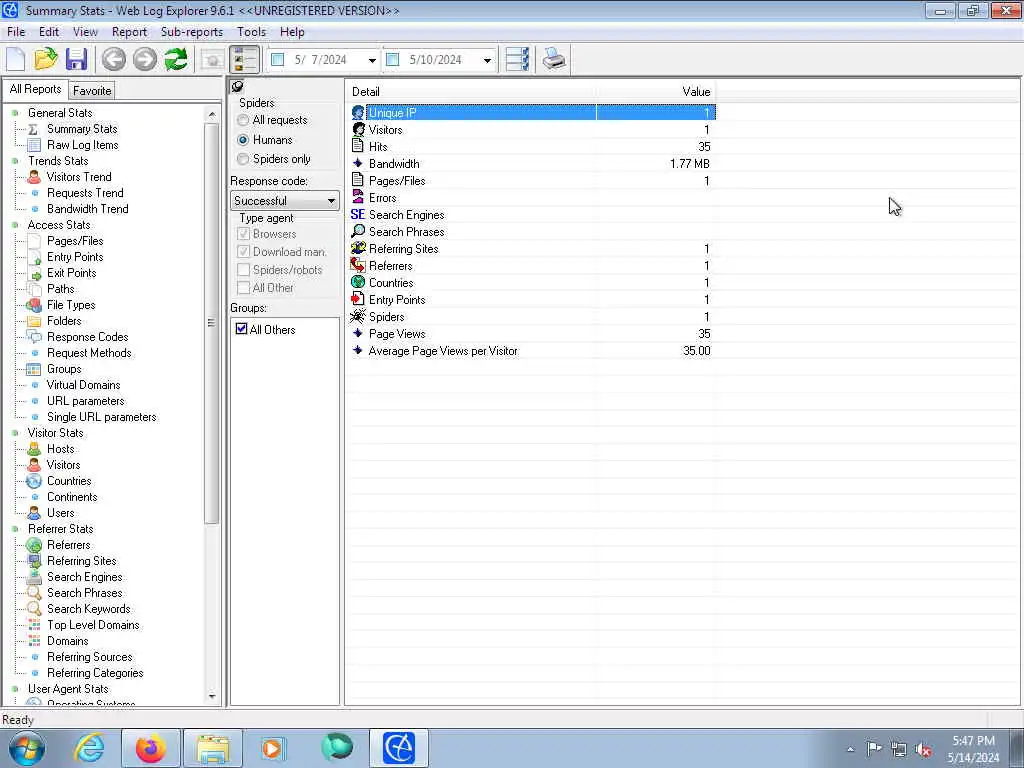Toggle the end date 5/10/2024 checkbox
This screenshot has width=1024, height=768.
(392, 59)
